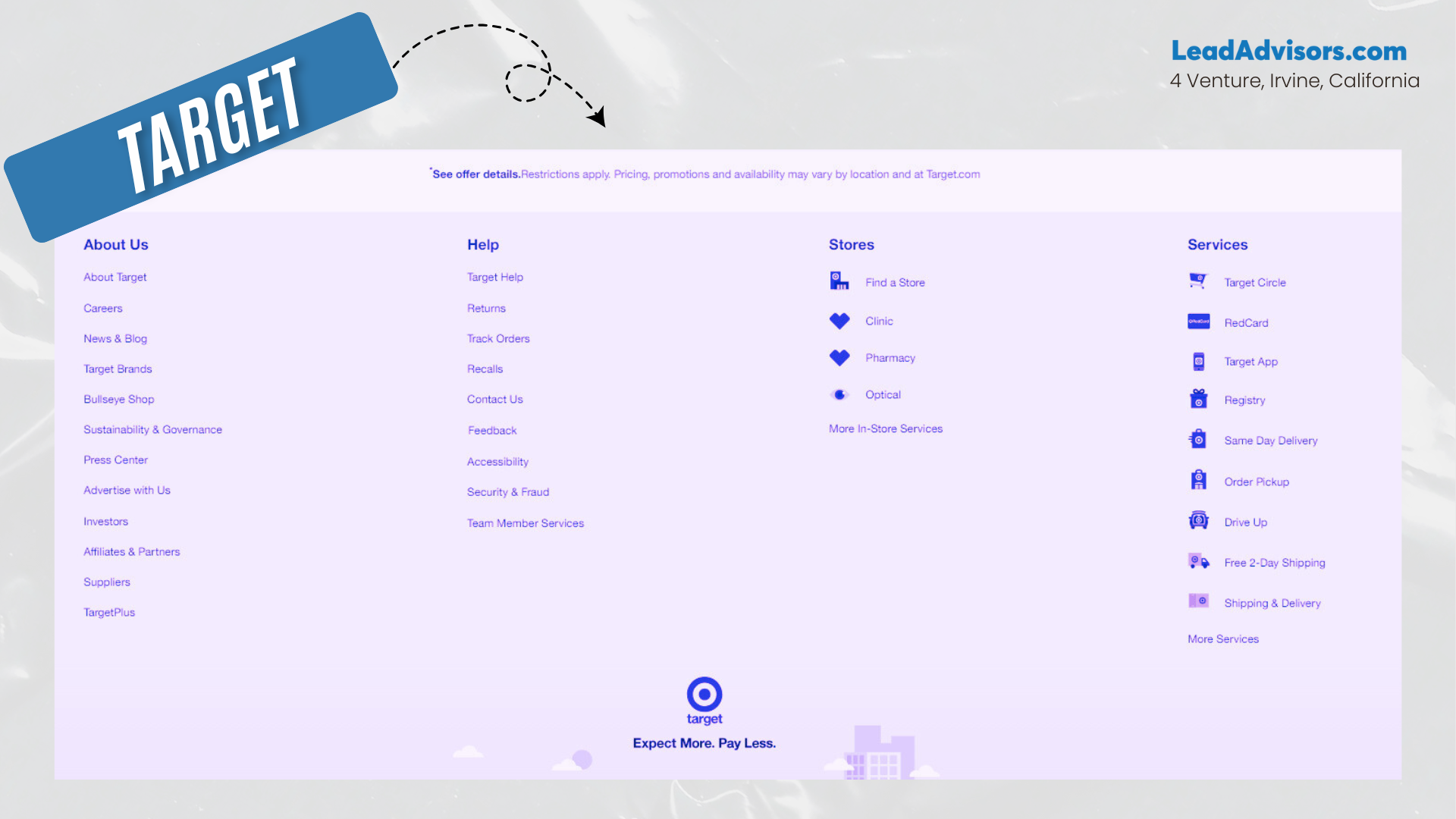Image resolution: width=1456 pixels, height=819 pixels.
Task: Click the Clinic heart icon
Action: [x=839, y=321]
